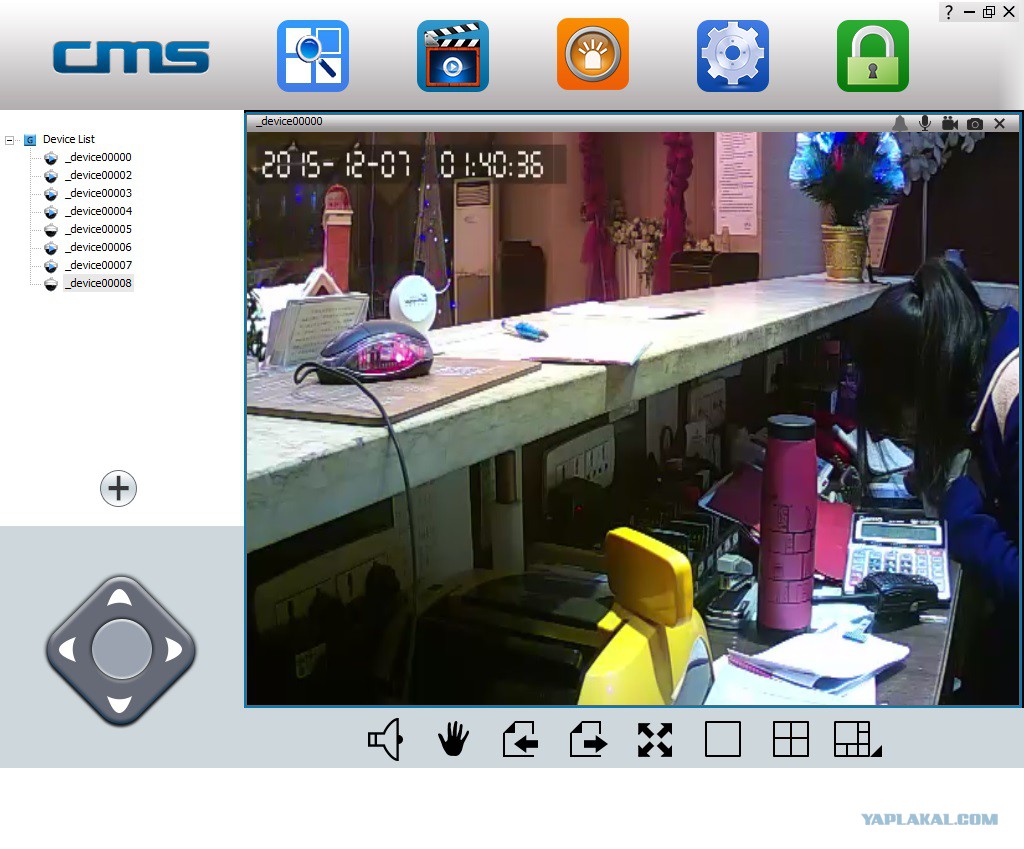
Task: Select _device00007 in device list
Action: (99, 265)
